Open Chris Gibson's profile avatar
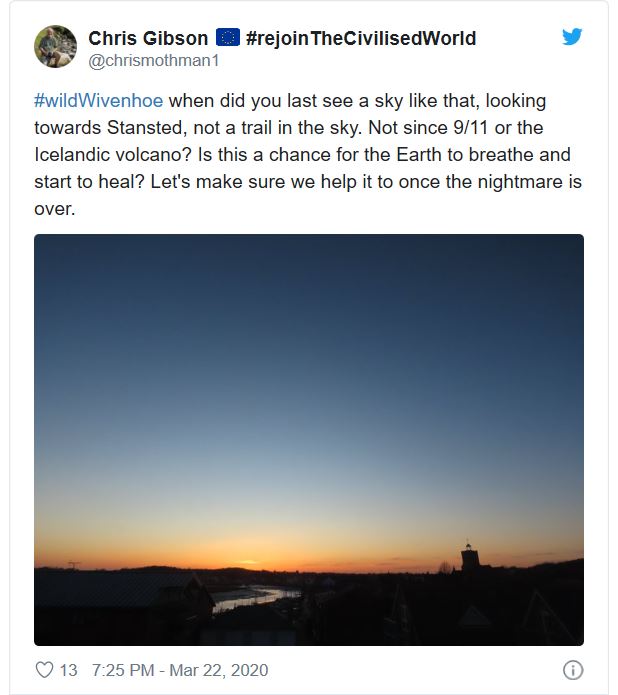Image resolution: width=618 pixels, height=695 pixels. 55,47
